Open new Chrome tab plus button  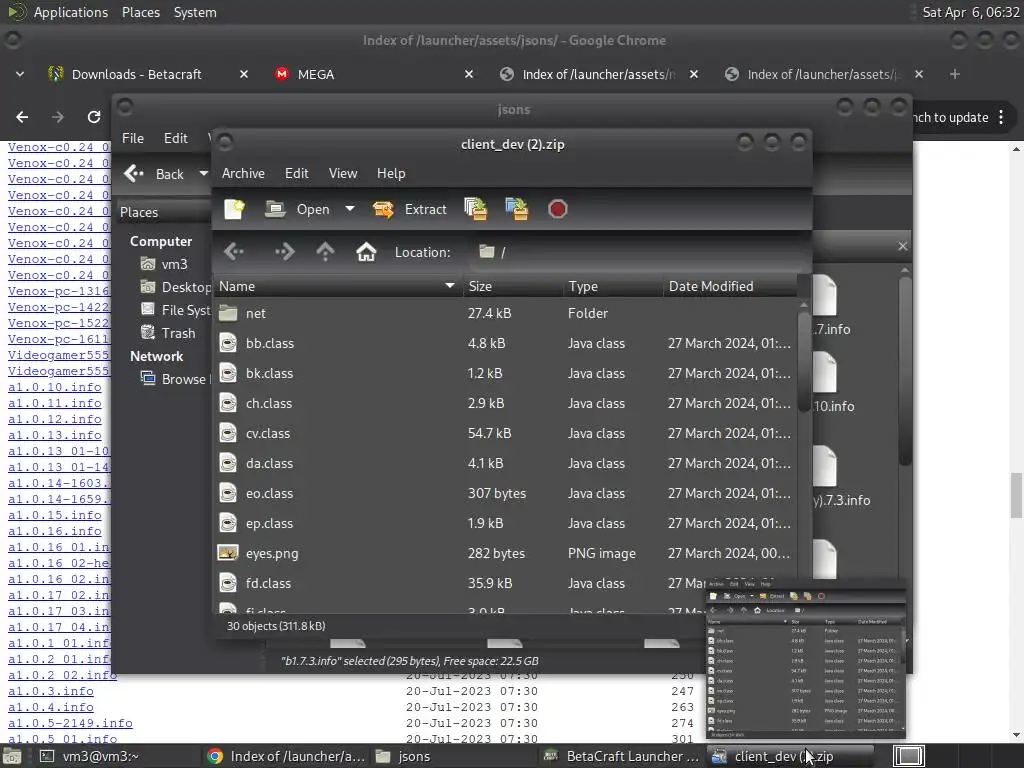(x=955, y=74)
